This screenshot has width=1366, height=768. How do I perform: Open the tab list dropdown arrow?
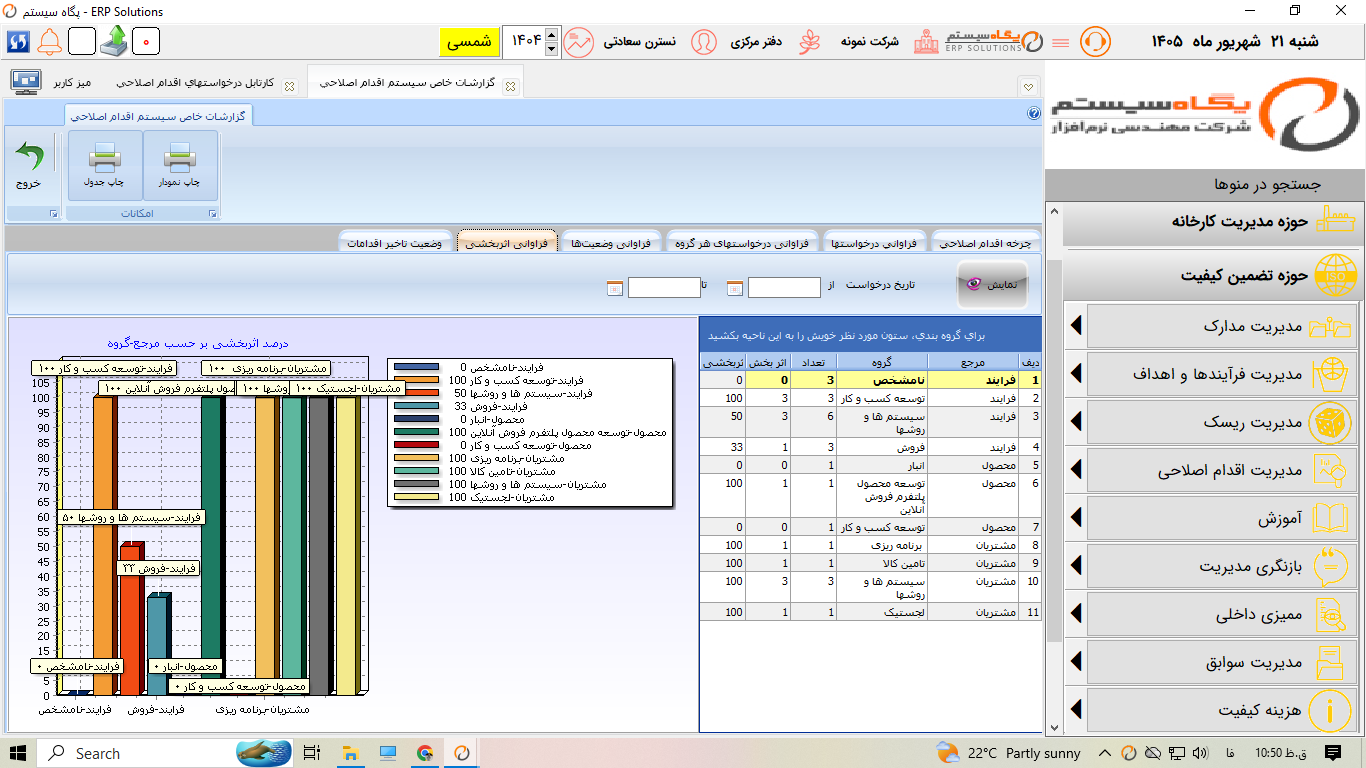click(1029, 86)
